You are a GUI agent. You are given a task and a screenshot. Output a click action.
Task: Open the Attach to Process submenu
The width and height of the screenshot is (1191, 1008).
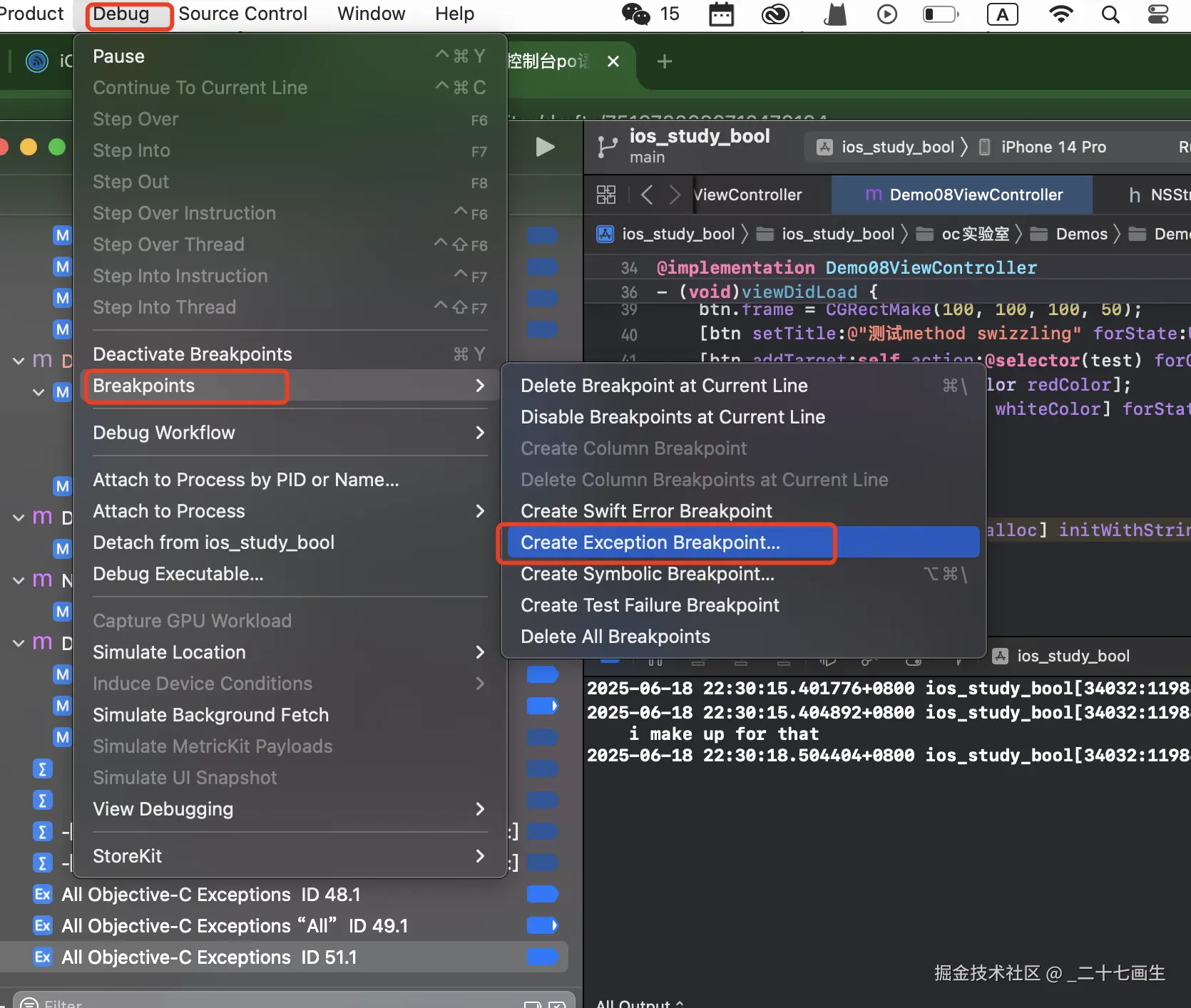tap(290, 511)
